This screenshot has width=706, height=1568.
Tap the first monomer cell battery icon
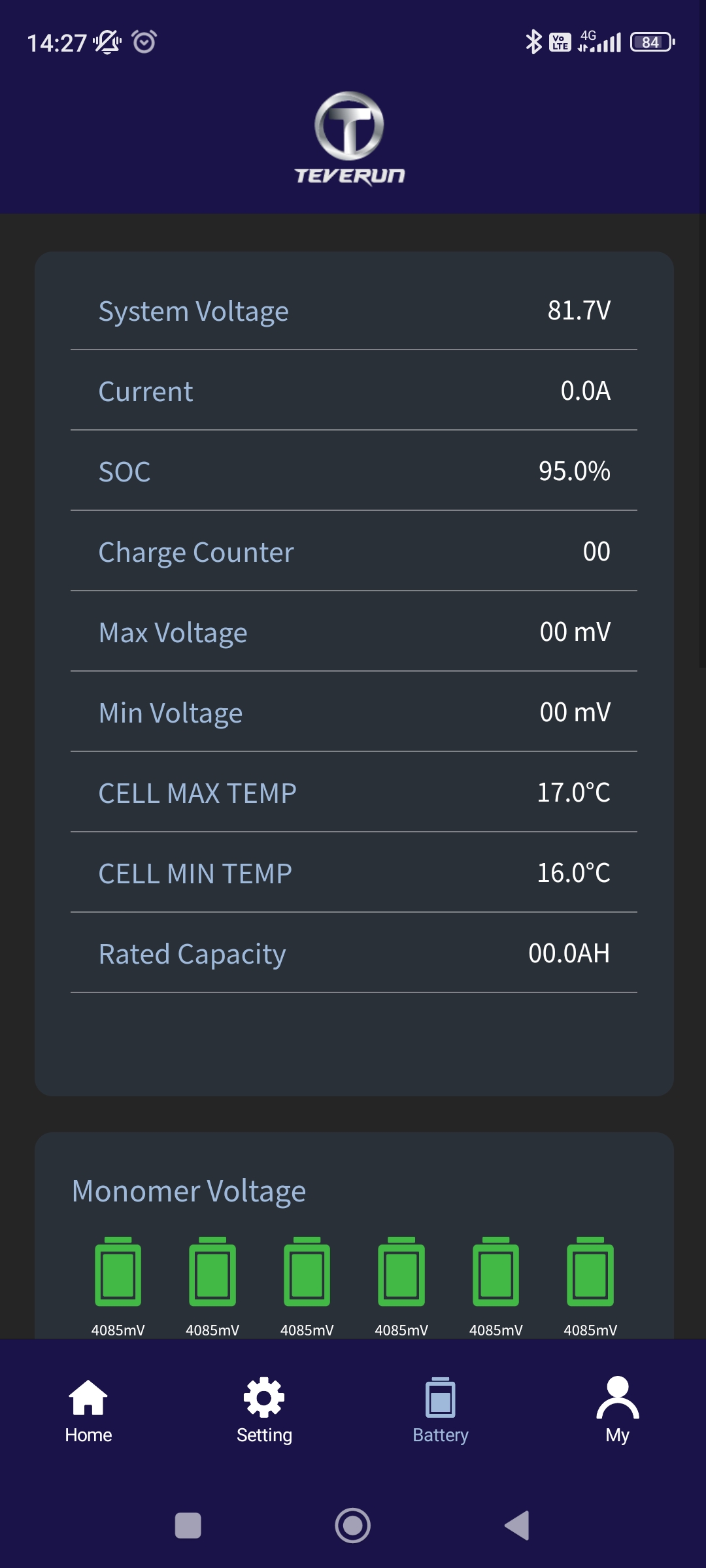(118, 1271)
